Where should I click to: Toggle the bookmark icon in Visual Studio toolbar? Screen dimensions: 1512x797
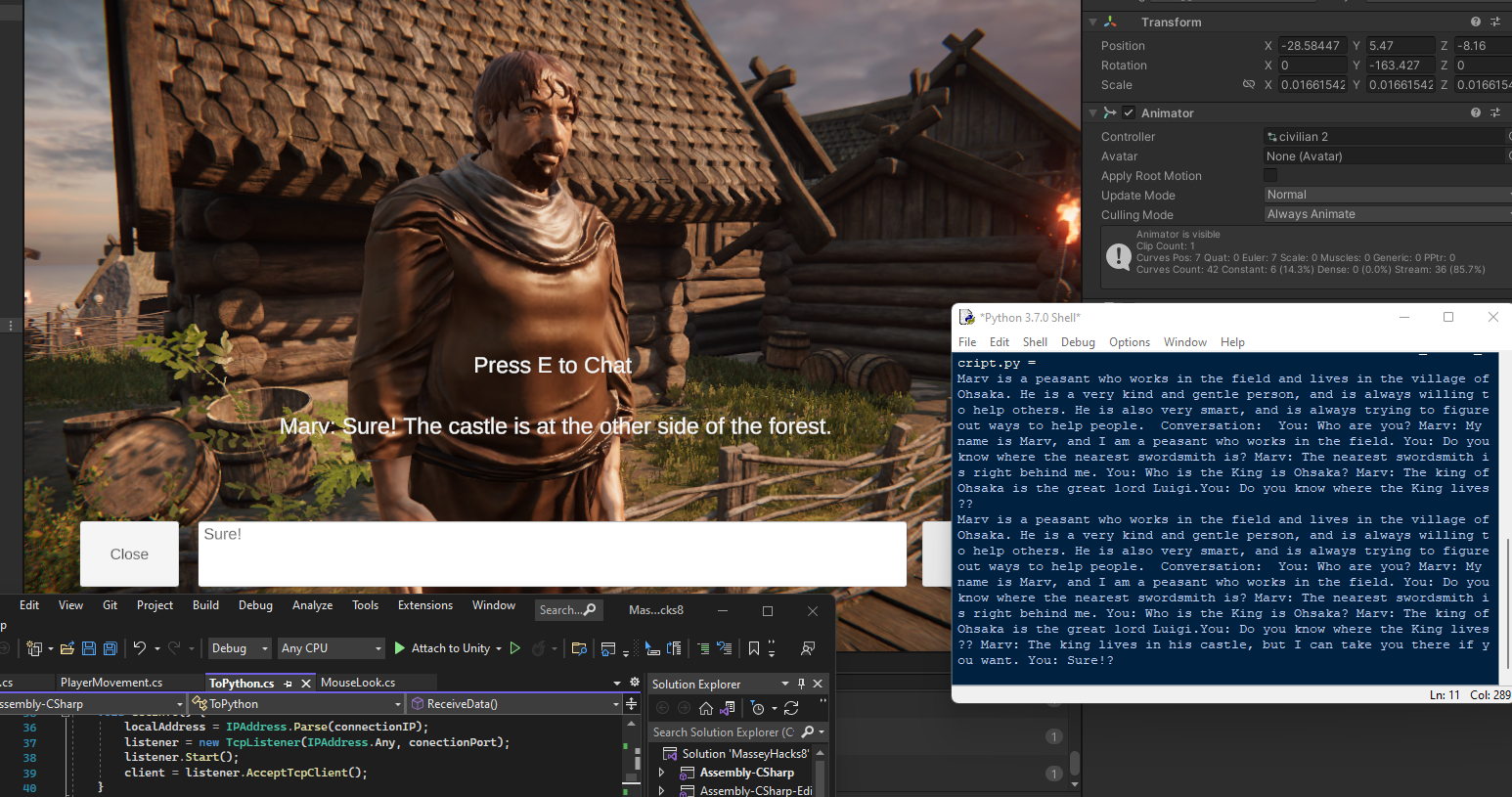(x=753, y=648)
